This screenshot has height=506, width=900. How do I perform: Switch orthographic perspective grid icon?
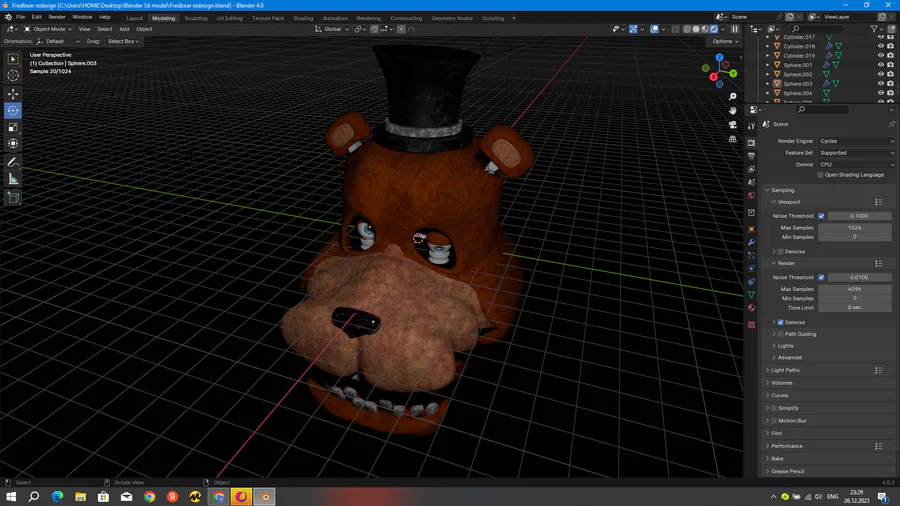point(732,139)
